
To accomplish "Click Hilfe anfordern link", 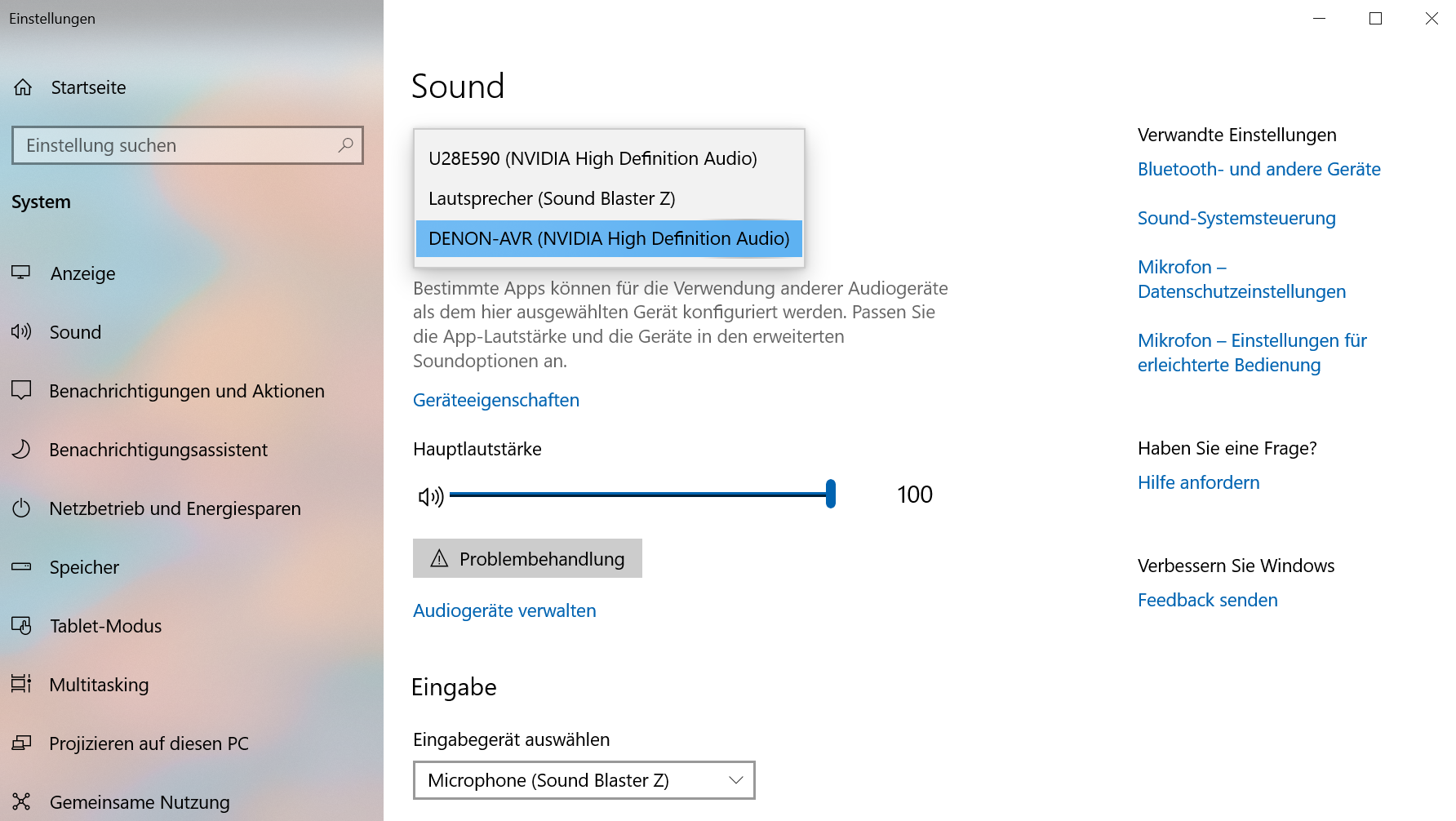I will [1198, 482].
